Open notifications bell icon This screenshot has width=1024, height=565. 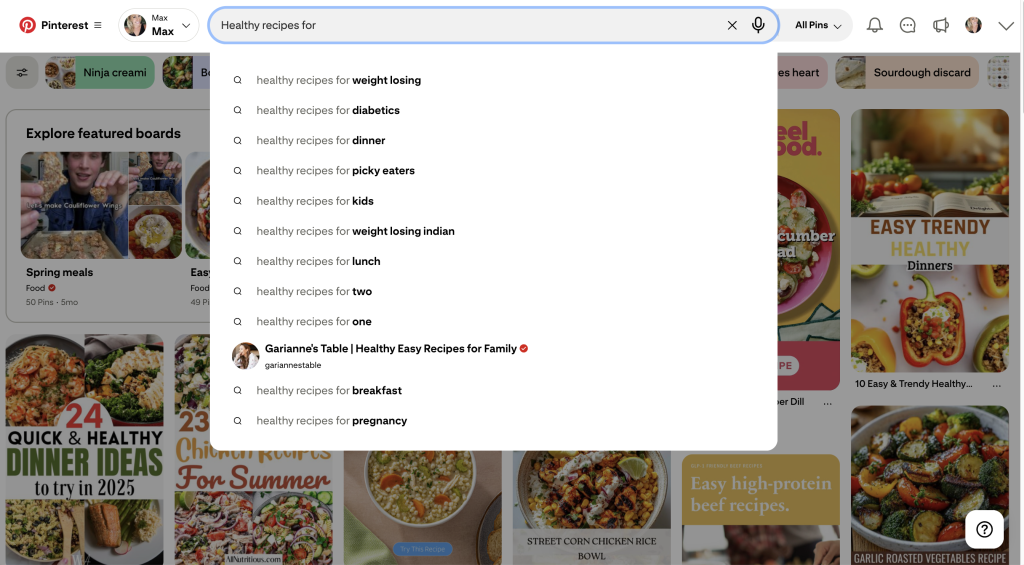point(874,25)
